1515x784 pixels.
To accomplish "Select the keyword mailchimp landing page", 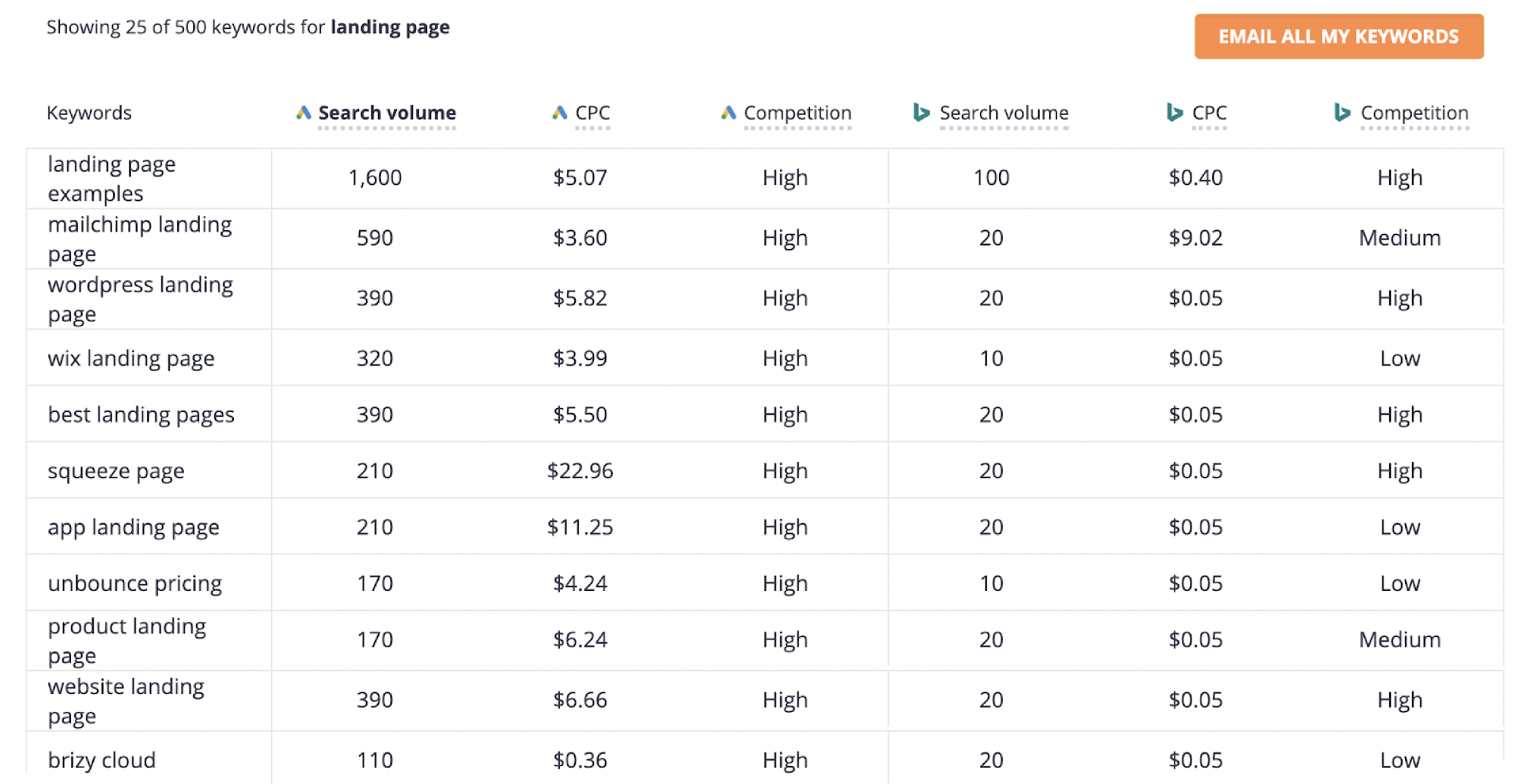I will click(139, 238).
